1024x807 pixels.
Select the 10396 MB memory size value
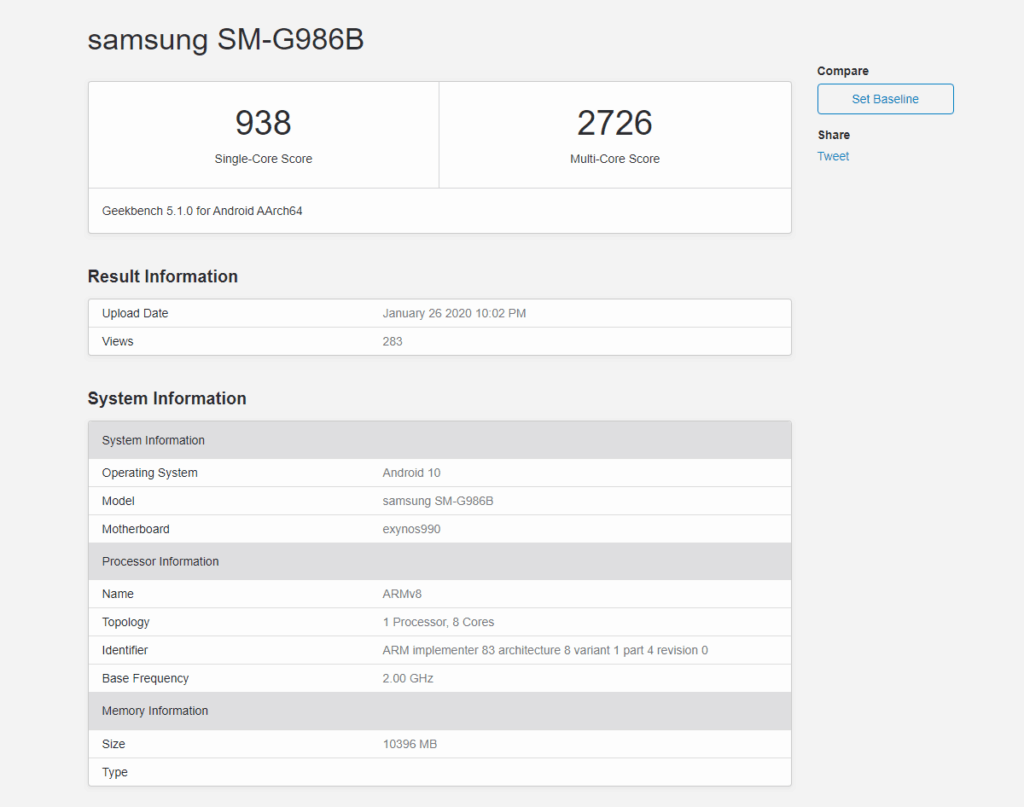(409, 744)
